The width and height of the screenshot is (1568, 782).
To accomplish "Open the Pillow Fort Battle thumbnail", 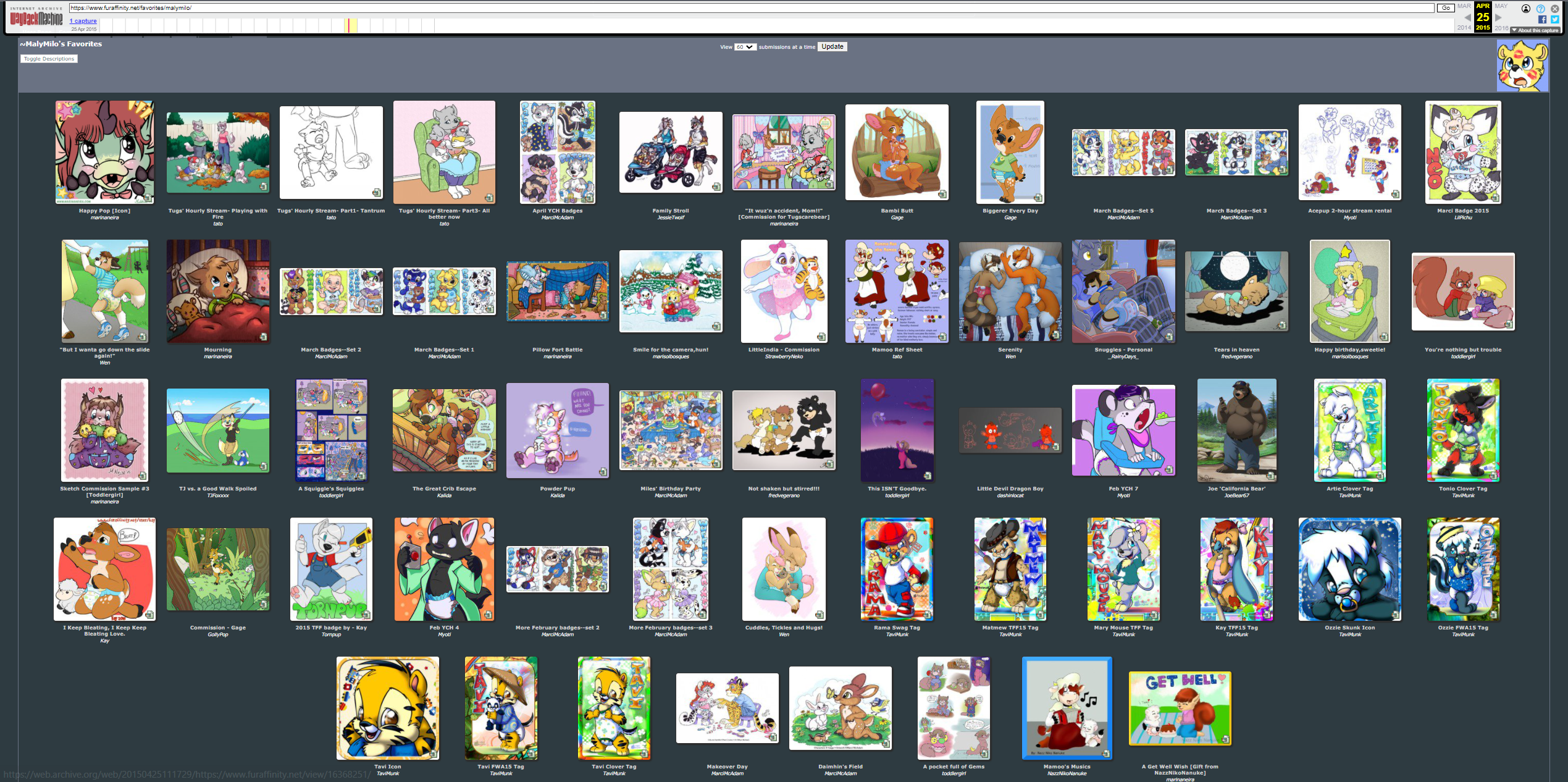I will click(557, 292).
